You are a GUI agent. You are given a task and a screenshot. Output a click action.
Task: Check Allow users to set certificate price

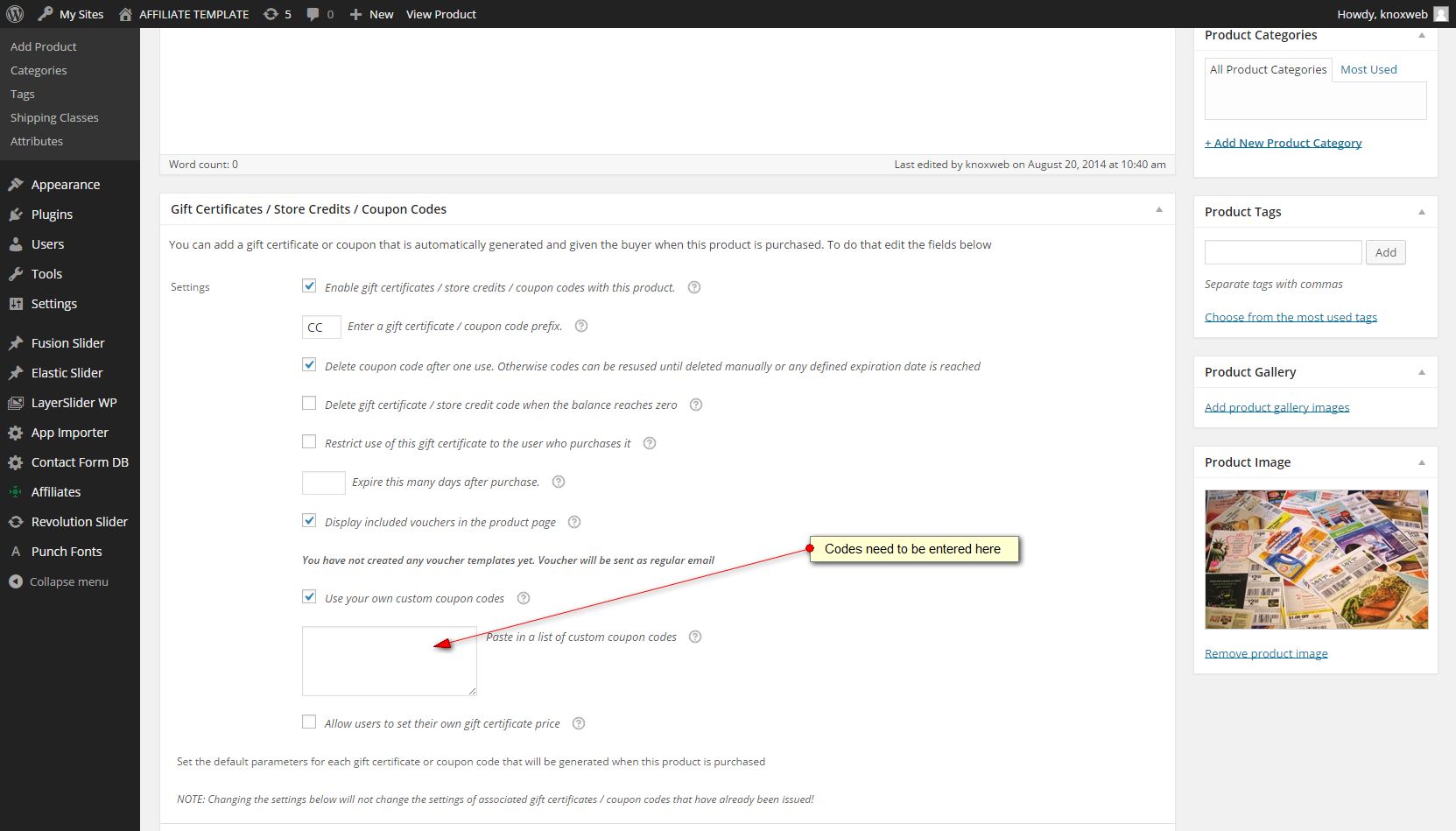309,722
